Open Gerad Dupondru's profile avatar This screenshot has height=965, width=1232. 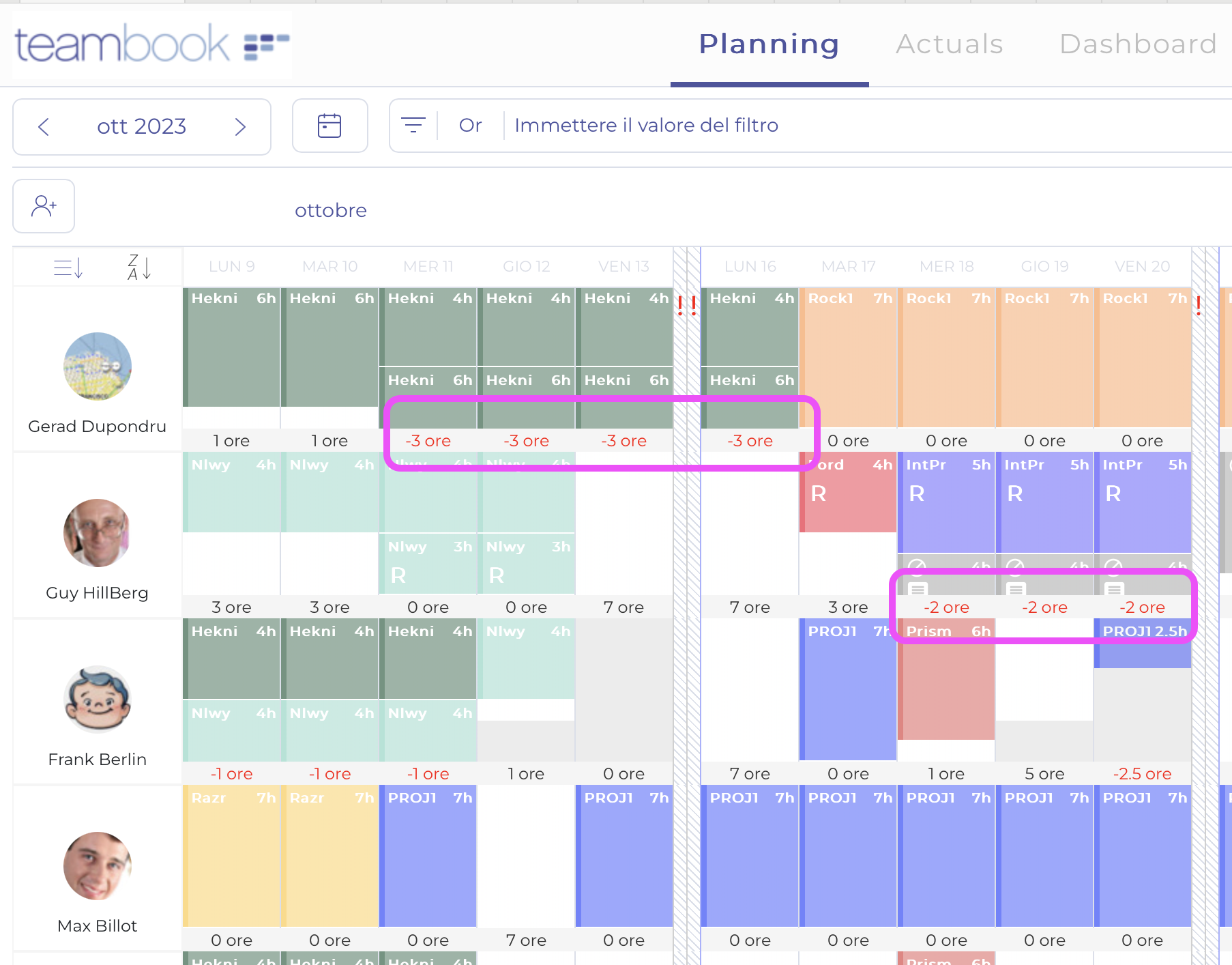(x=98, y=366)
